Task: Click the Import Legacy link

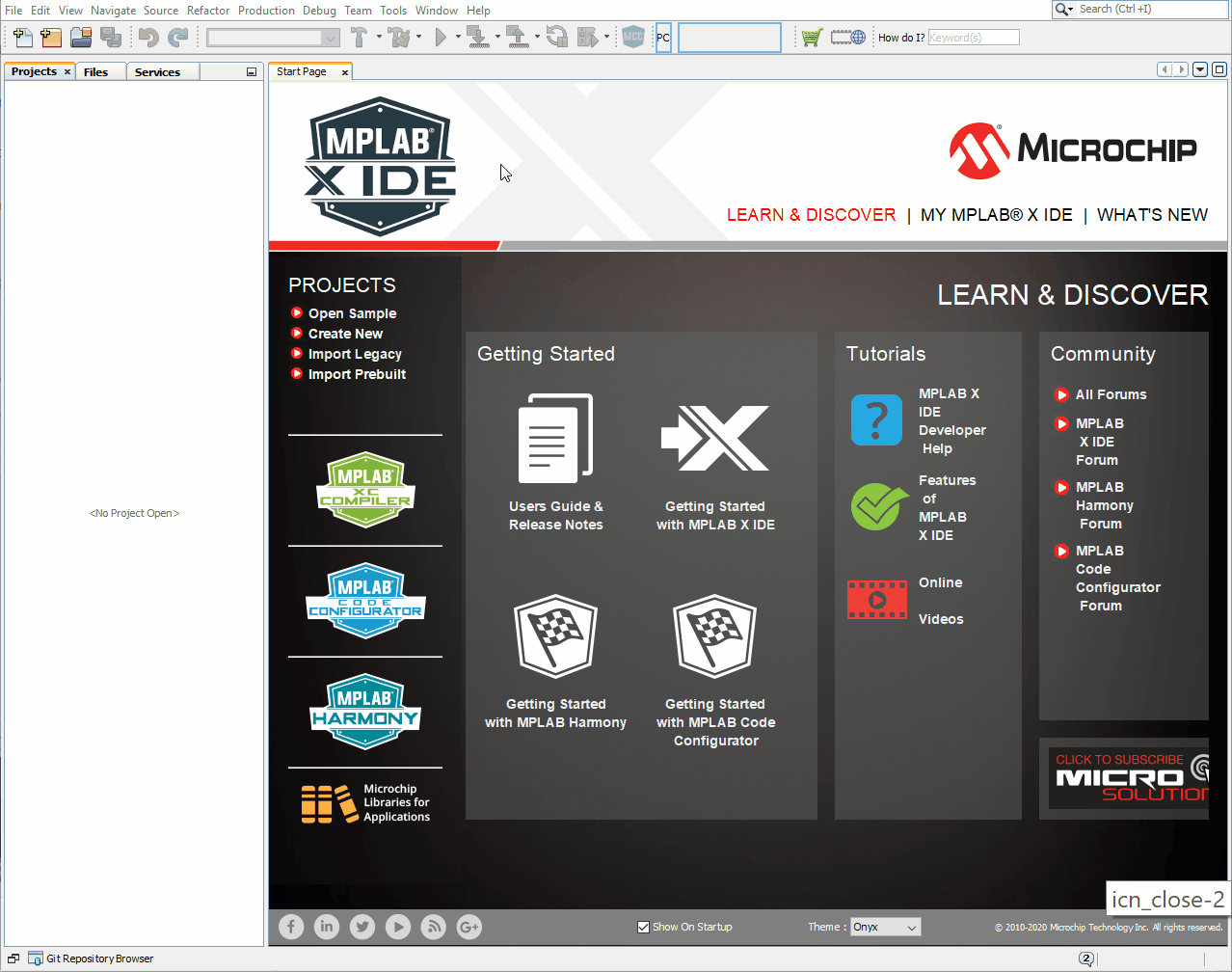Action: (355, 354)
